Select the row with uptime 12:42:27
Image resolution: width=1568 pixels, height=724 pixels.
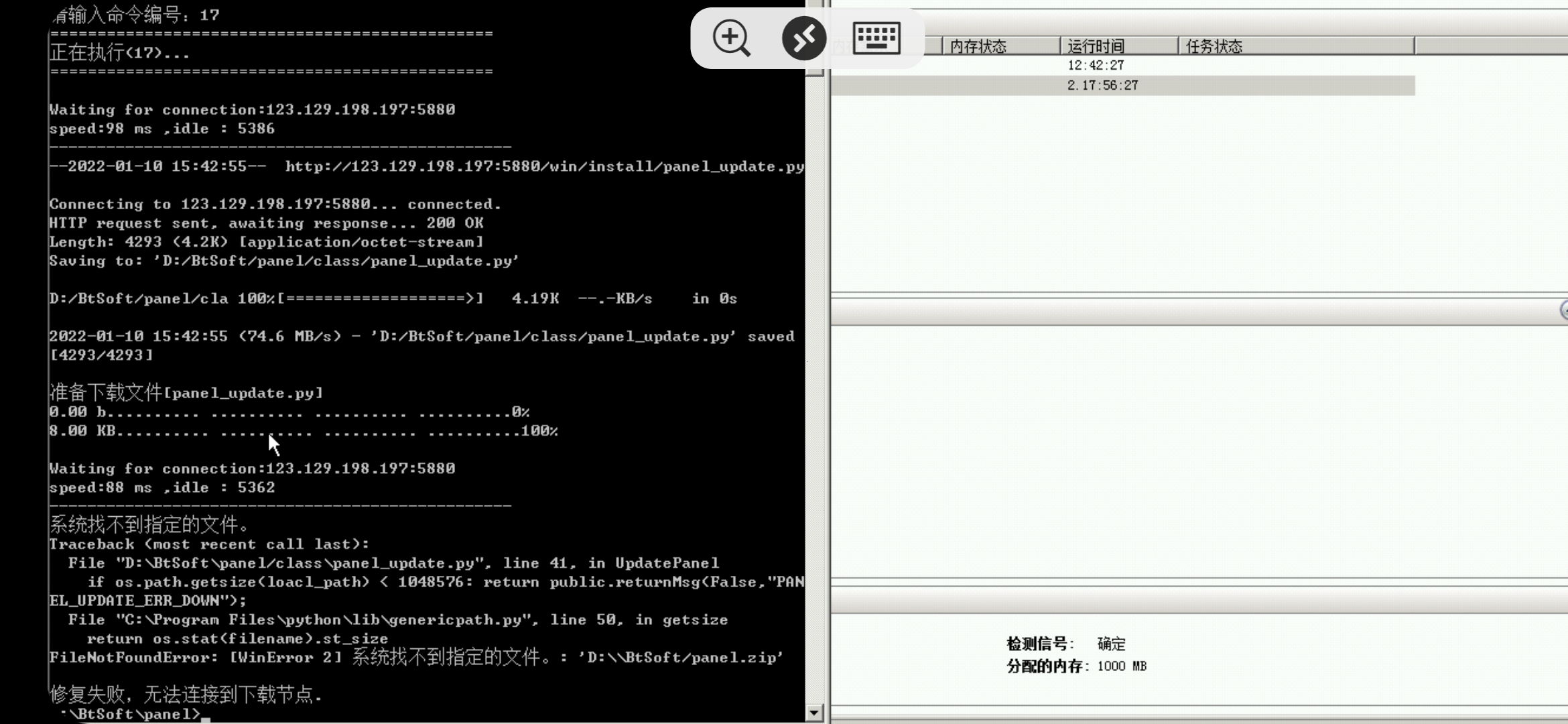click(1096, 66)
